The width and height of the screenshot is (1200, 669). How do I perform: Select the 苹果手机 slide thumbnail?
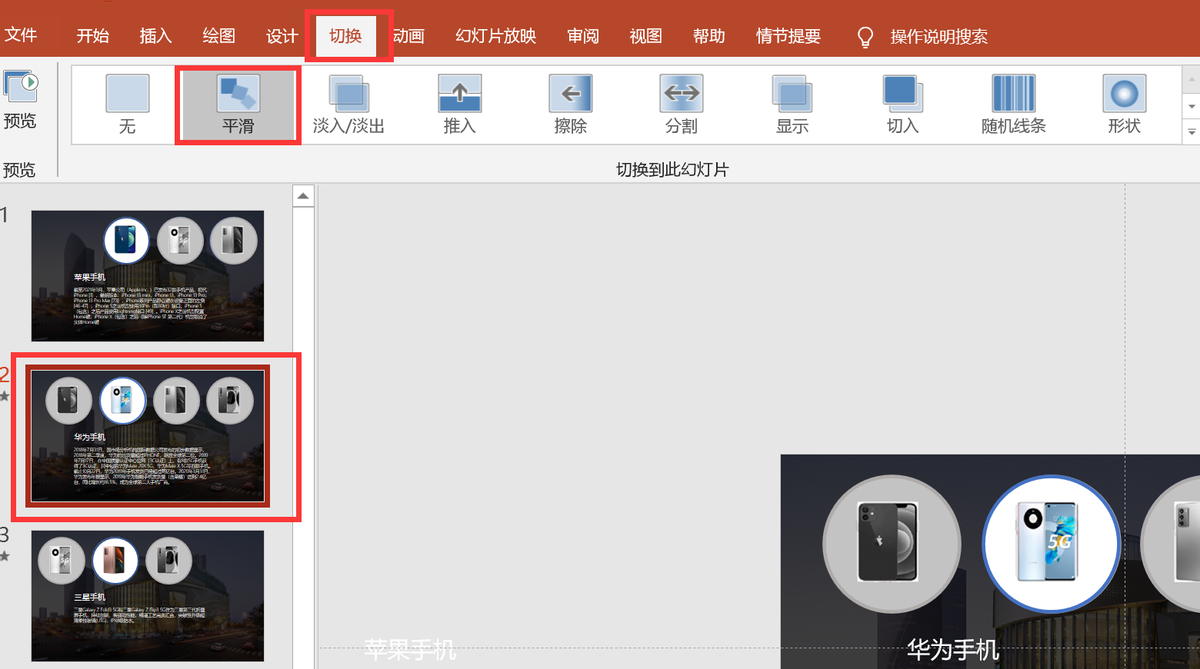tap(147, 275)
